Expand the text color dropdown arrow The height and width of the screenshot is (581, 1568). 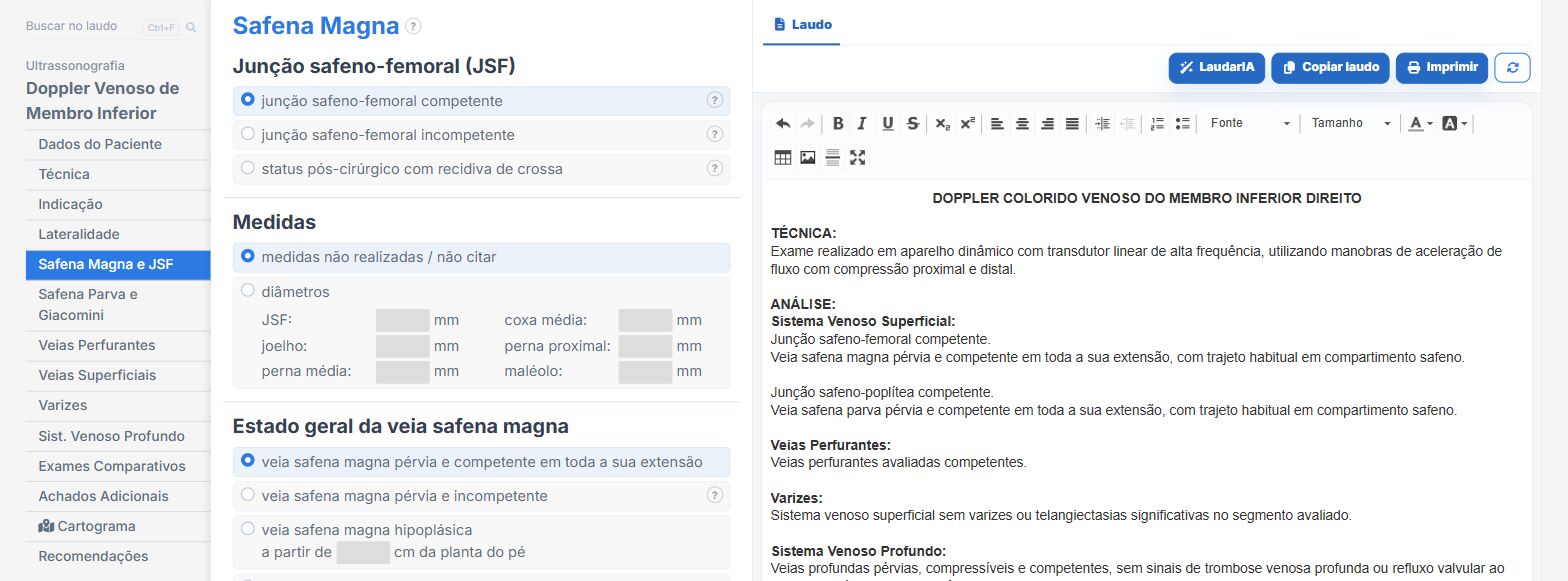1430,124
